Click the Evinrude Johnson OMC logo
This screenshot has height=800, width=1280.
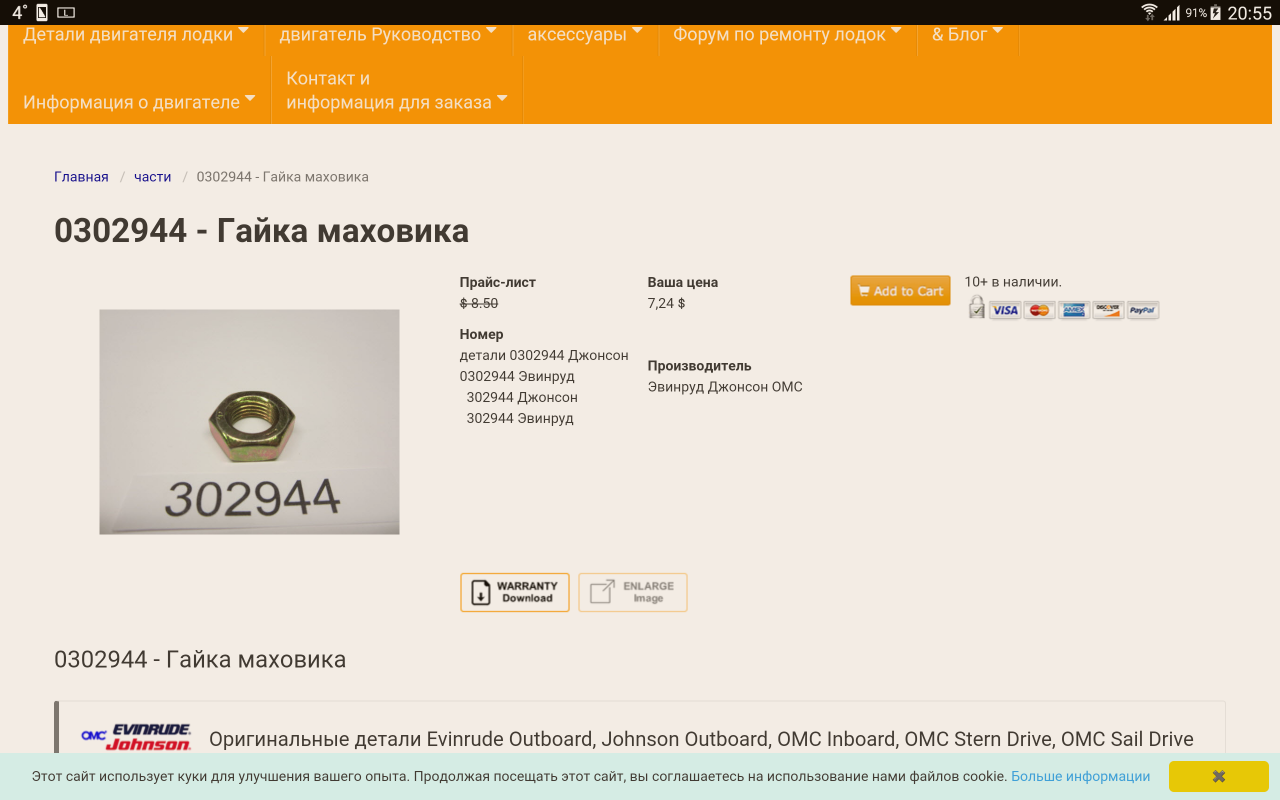(137, 738)
